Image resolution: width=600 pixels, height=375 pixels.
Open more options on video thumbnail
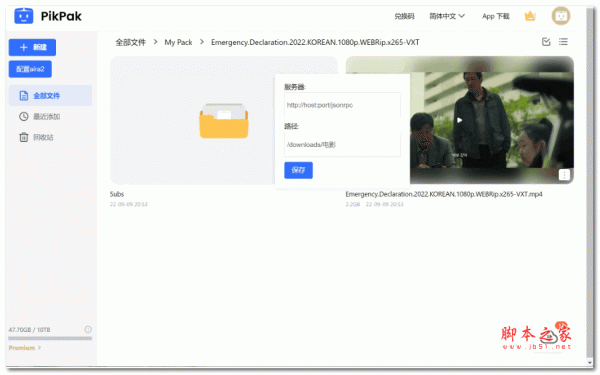tap(564, 174)
